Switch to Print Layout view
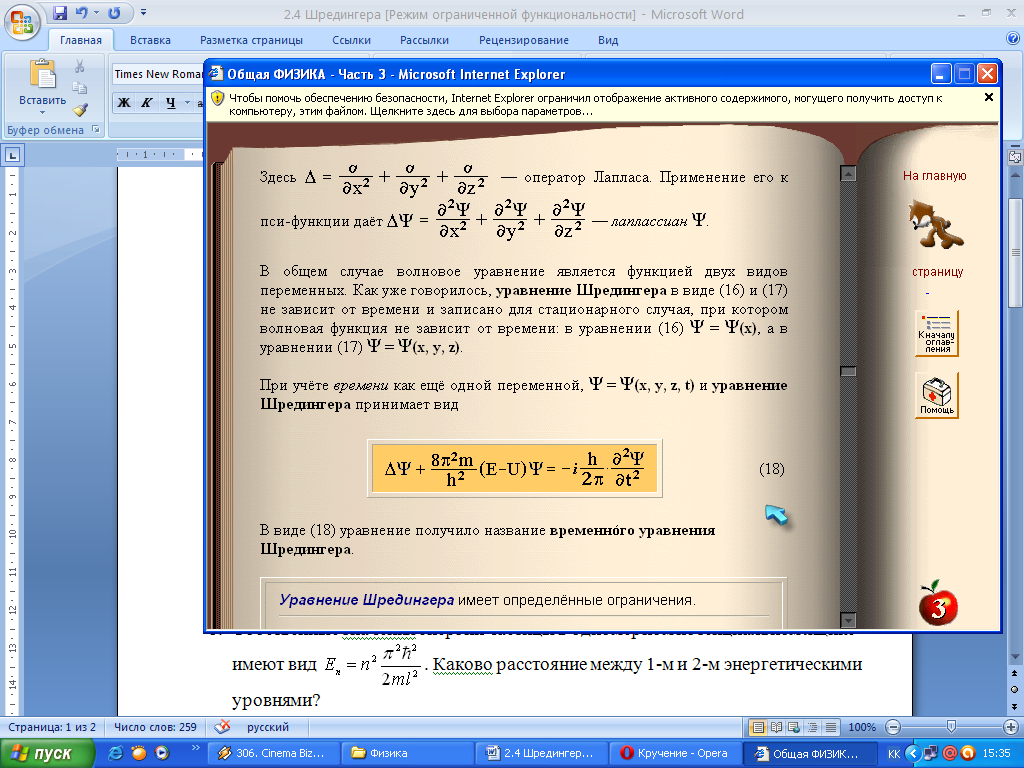Image resolution: width=1024 pixels, height=768 pixels. [x=758, y=727]
